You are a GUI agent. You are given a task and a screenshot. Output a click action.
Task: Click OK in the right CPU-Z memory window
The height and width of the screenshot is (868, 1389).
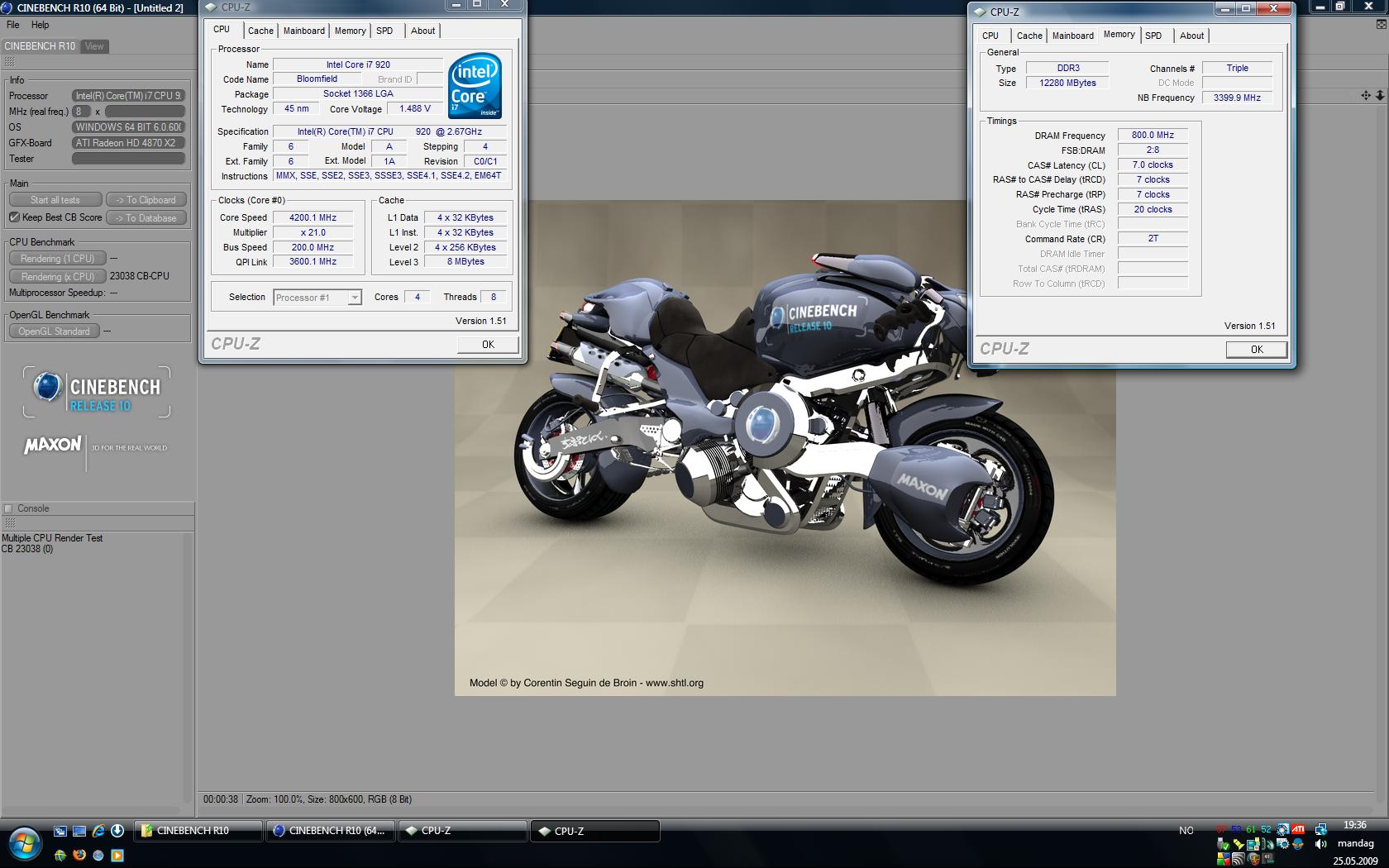pos(1257,350)
